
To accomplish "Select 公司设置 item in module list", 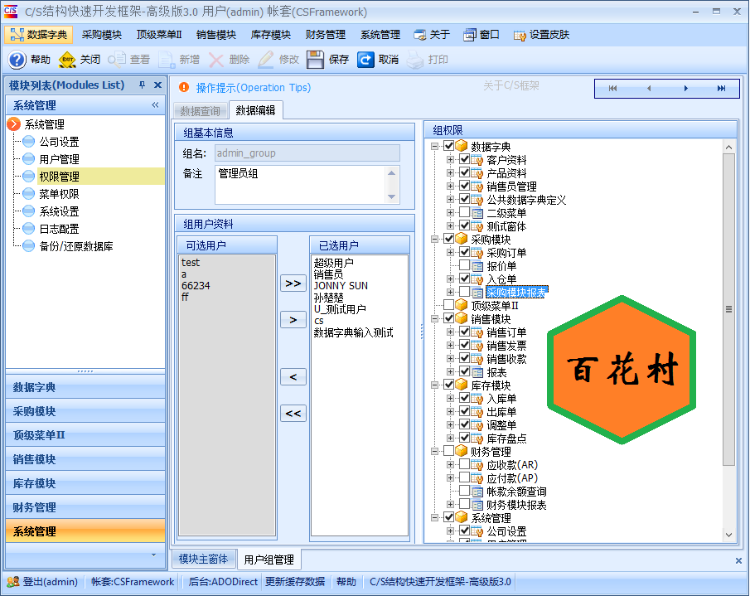I will point(59,142).
